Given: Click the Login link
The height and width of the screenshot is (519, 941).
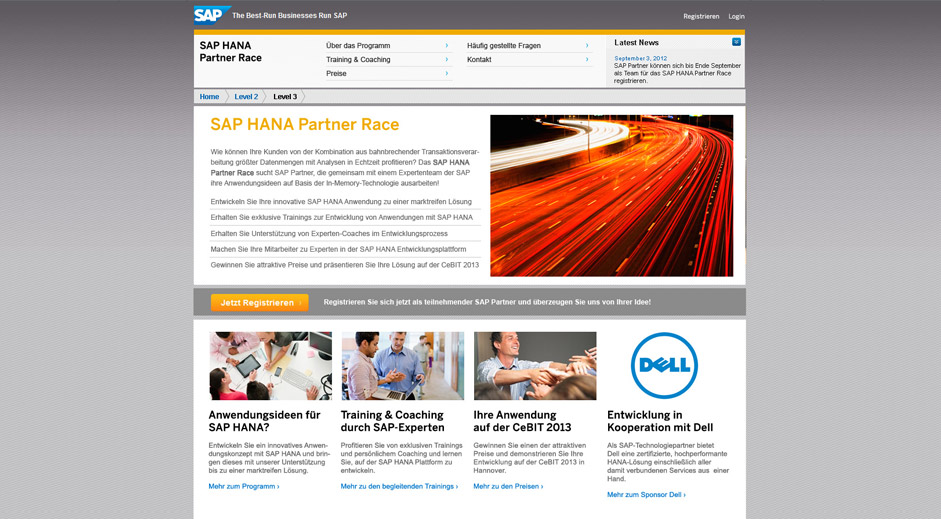Looking at the screenshot, I should 736,17.
